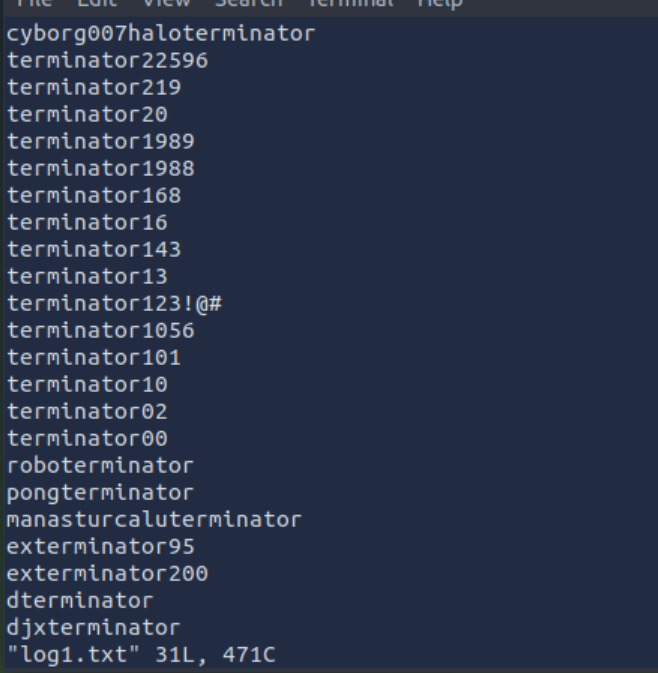This screenshot has width=658, height=673.
Task: Click the roboterminator line
Action: pos(100,465)
